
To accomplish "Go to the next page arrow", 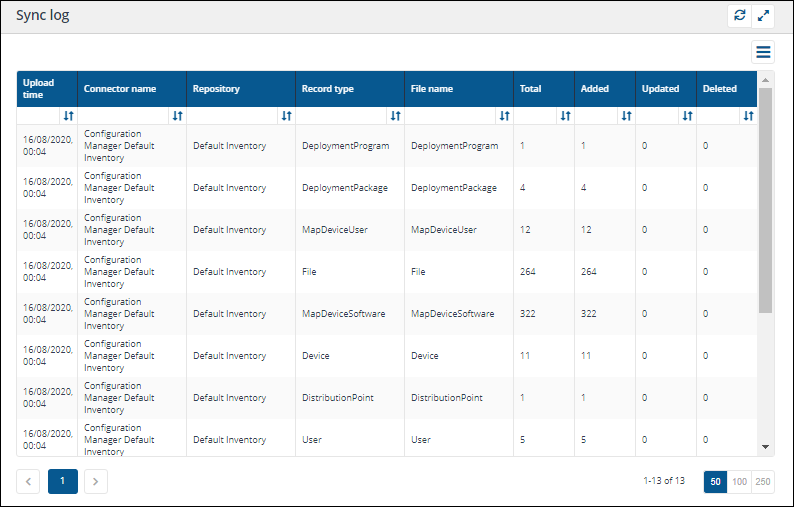I will tap(95, 481).
